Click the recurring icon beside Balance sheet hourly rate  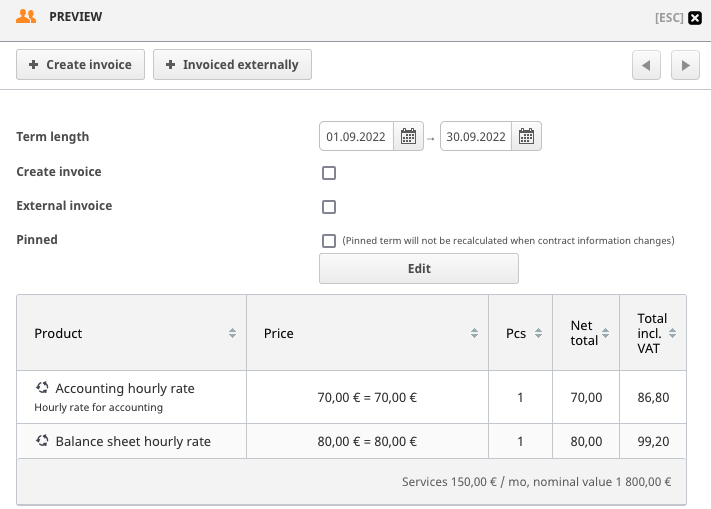tap(42, 441)
